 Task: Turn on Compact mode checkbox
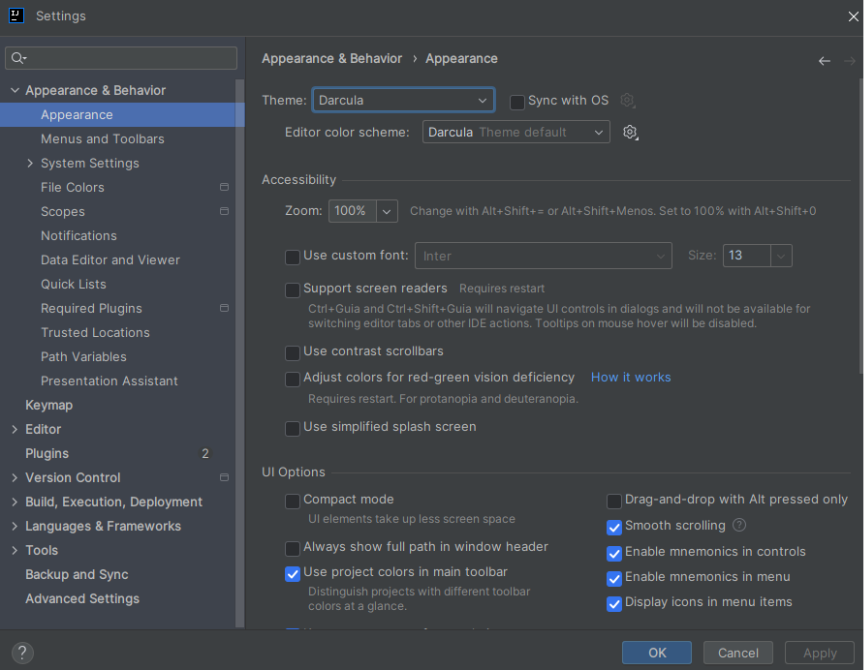click(292, 501)
